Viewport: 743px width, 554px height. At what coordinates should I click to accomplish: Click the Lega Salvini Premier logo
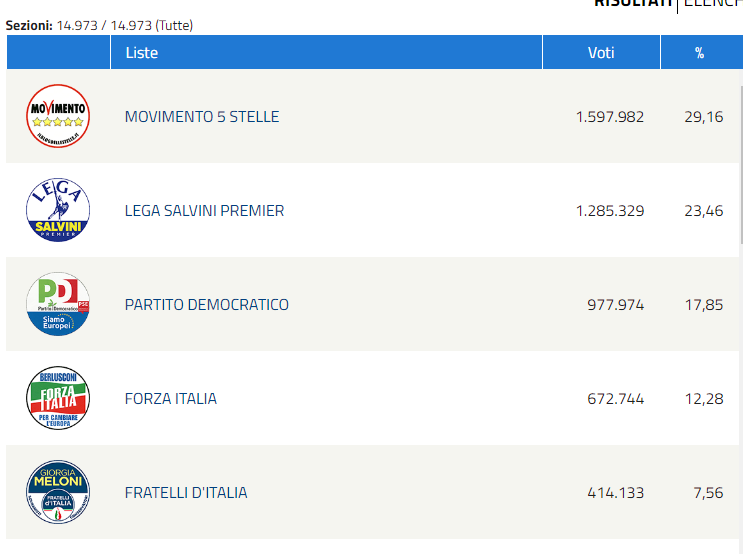pos(58,210)
